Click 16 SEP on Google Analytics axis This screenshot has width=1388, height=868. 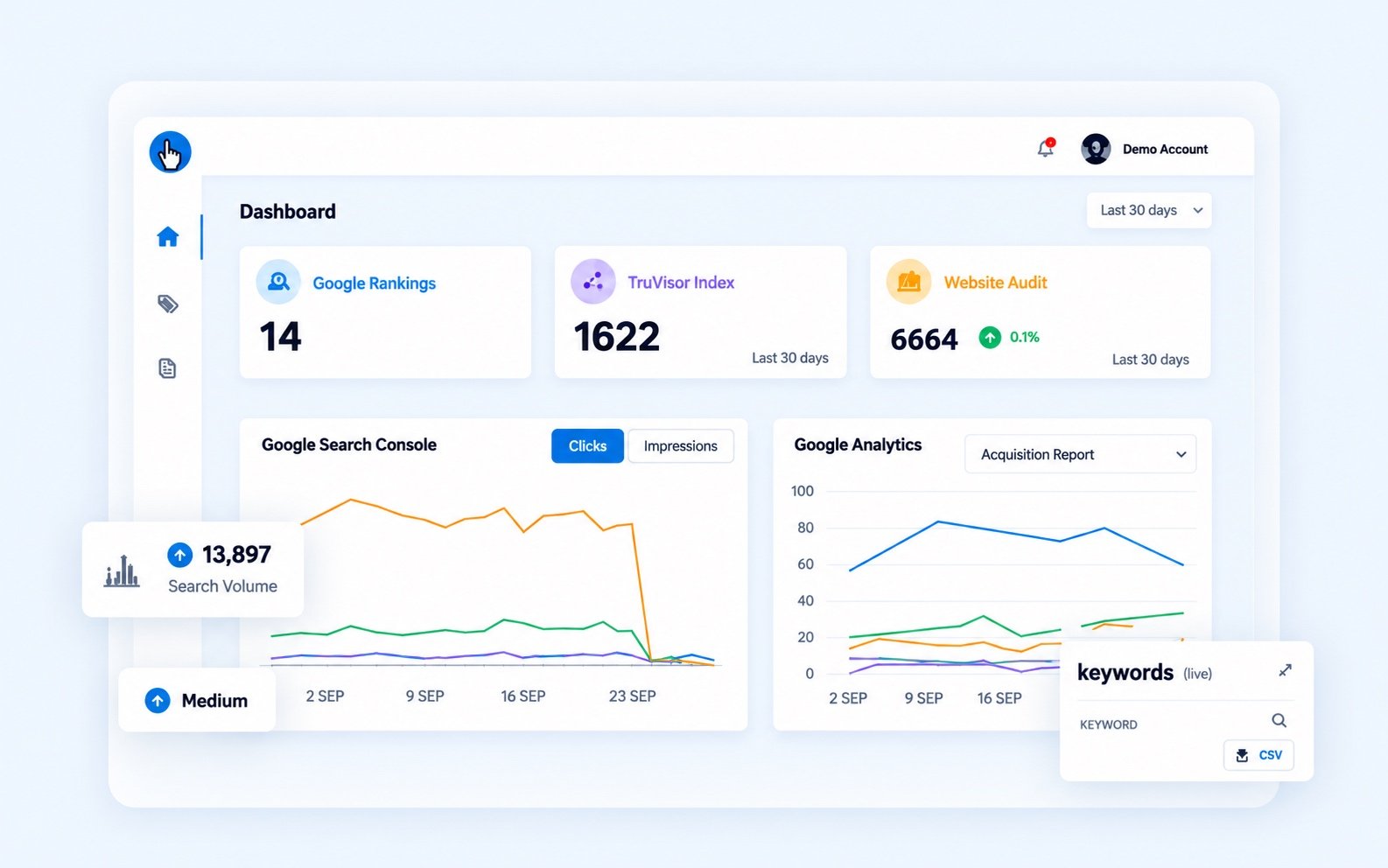(999, 698)
